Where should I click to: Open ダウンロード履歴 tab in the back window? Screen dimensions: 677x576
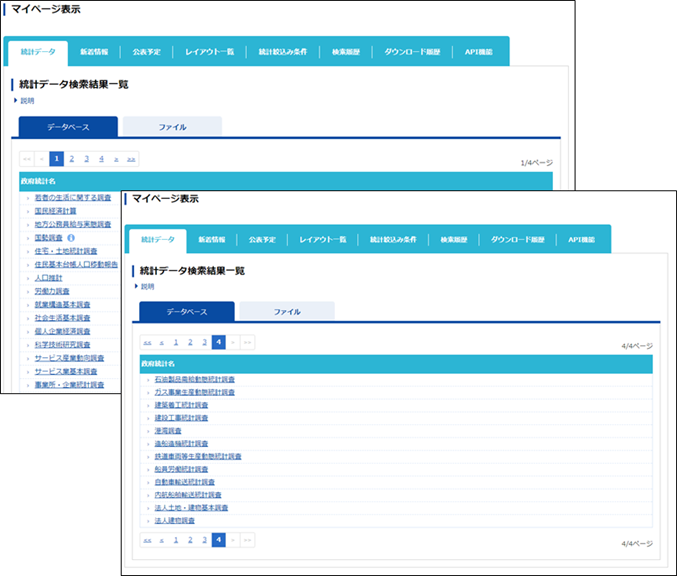(x=412, y=52)
